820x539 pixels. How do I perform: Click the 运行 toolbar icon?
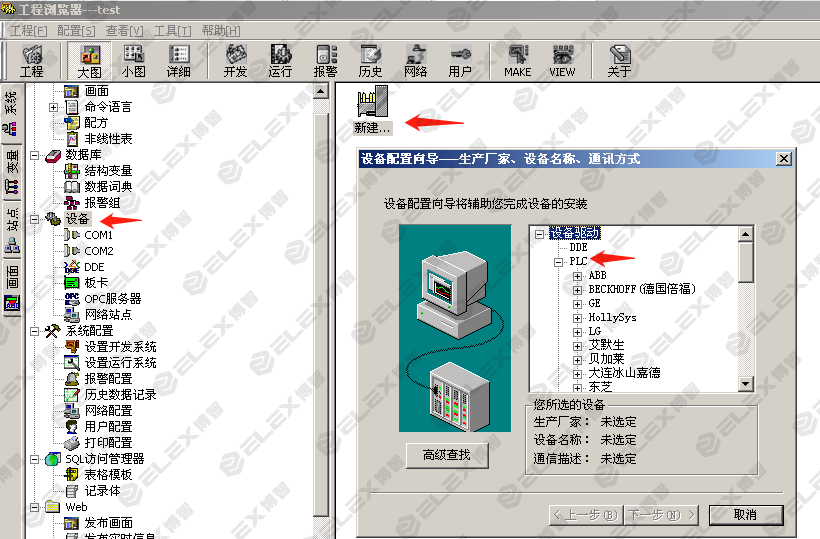(281, 60)
